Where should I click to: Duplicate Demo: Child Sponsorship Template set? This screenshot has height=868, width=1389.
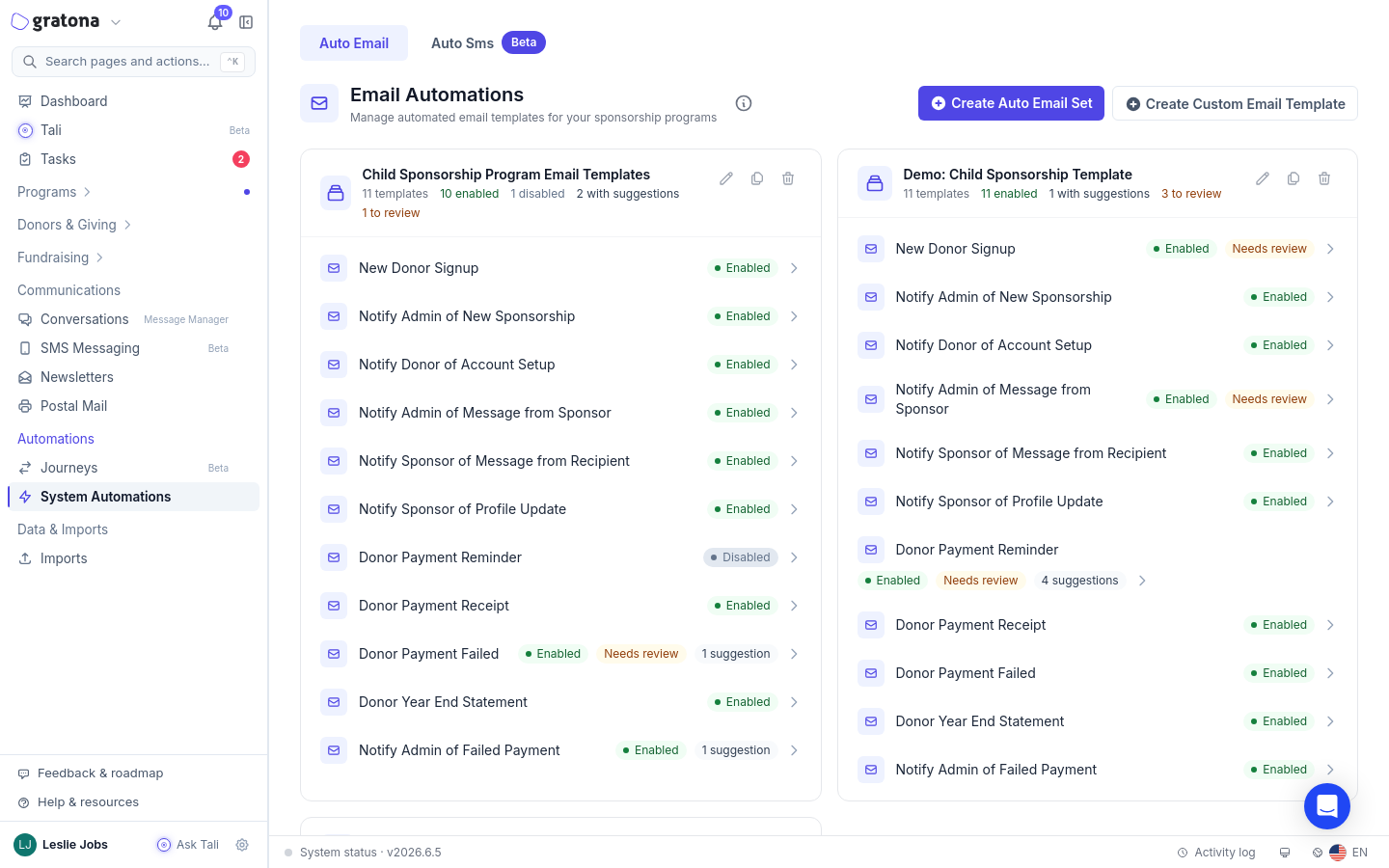[1294, 178]
